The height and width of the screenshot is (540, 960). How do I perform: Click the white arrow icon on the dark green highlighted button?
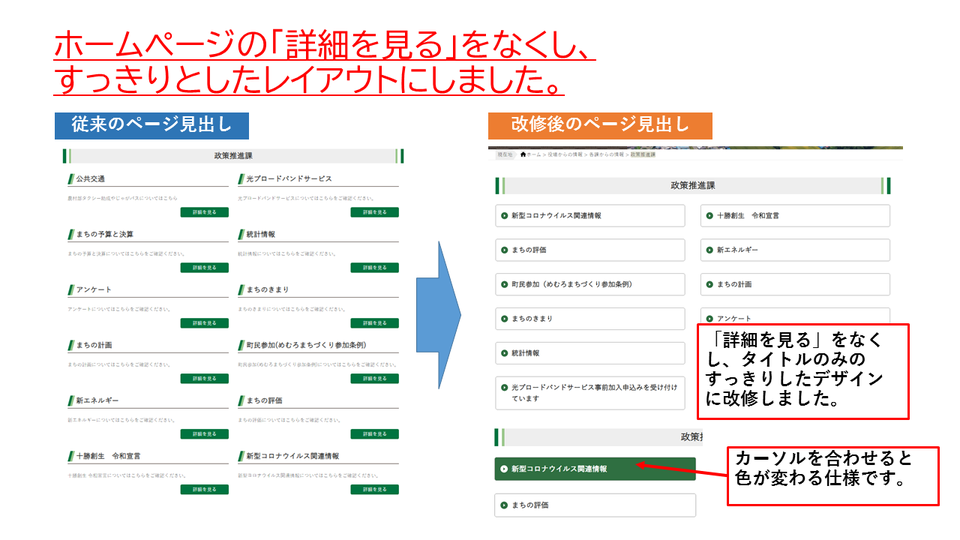pyautogui.click(x=504, y=468)
